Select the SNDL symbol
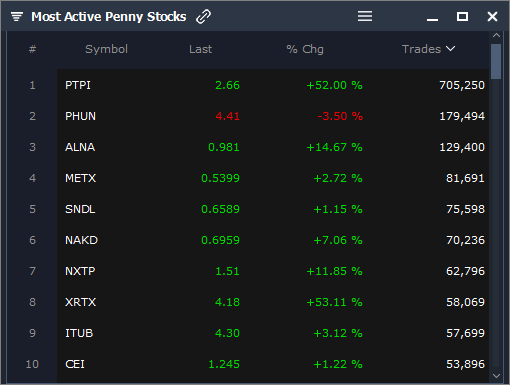This screenshot has height=385, width=510. pyautogui.click(x=80, y=209)
